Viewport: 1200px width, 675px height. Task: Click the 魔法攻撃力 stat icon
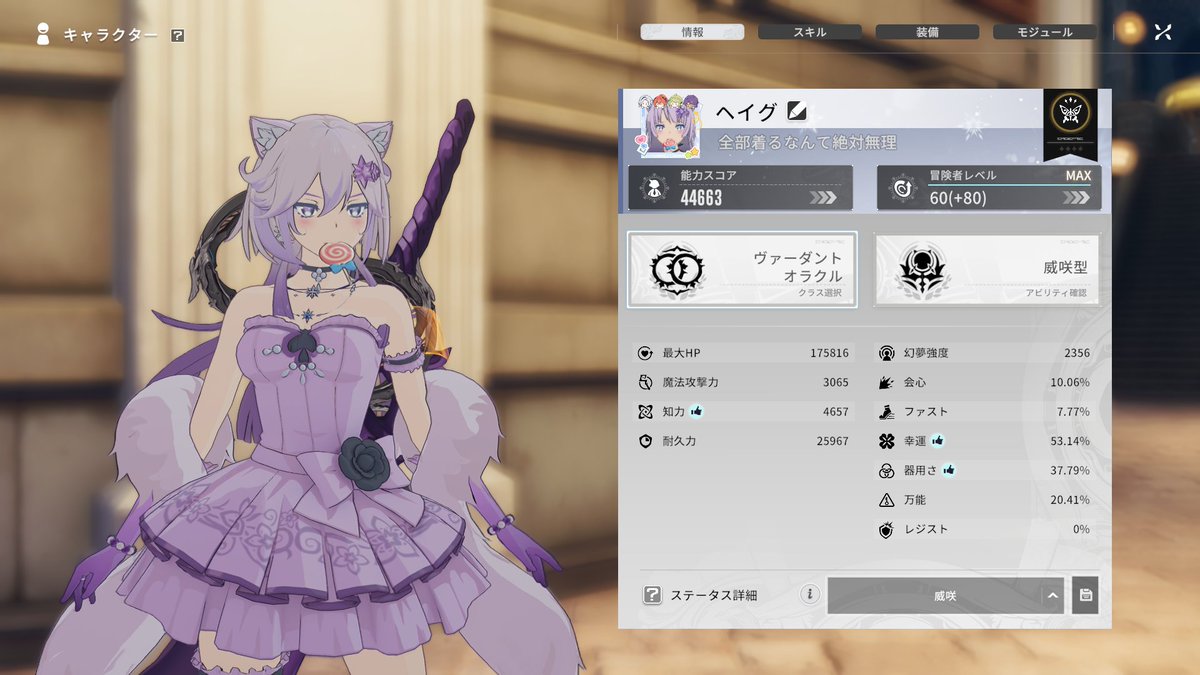[645, 382]
